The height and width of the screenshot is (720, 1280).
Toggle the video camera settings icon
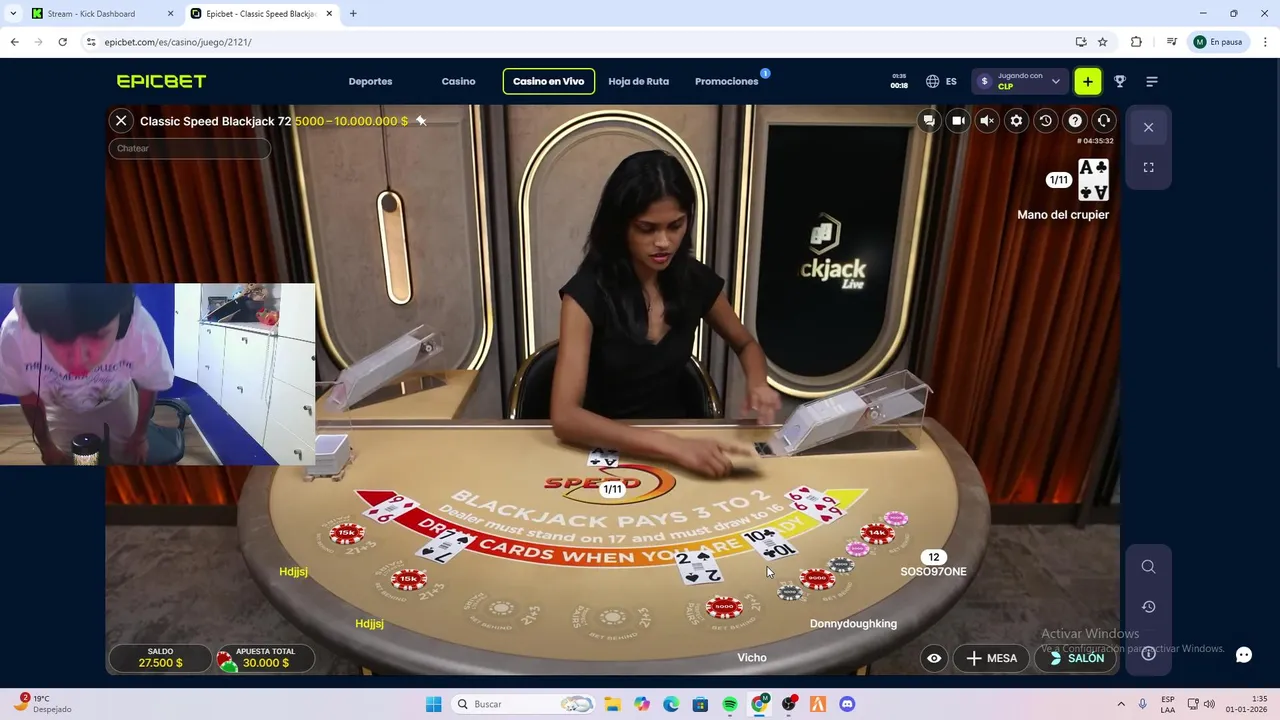[x=958, y=121]
